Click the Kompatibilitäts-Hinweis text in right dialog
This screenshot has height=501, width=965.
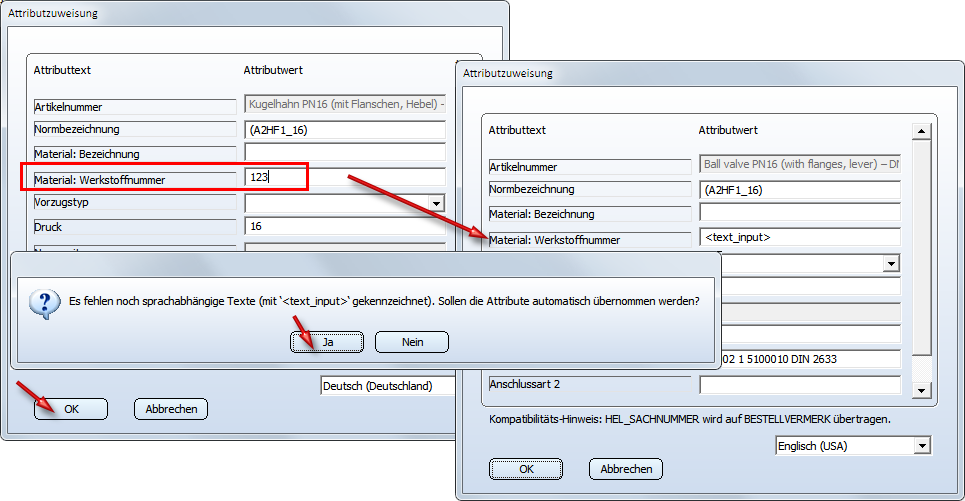point(689,419)
